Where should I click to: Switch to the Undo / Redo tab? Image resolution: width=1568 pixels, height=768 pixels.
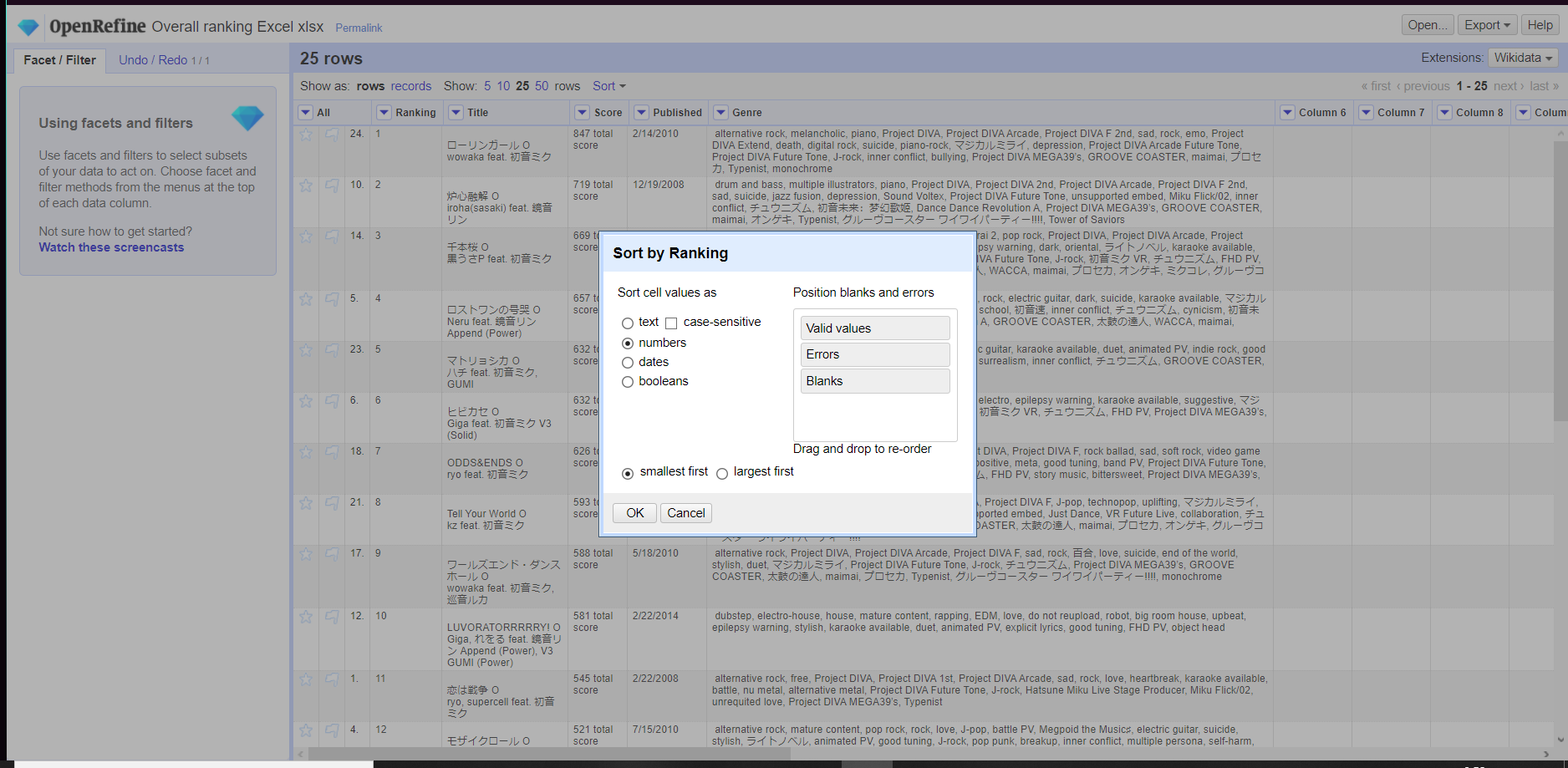coord(164,60)
